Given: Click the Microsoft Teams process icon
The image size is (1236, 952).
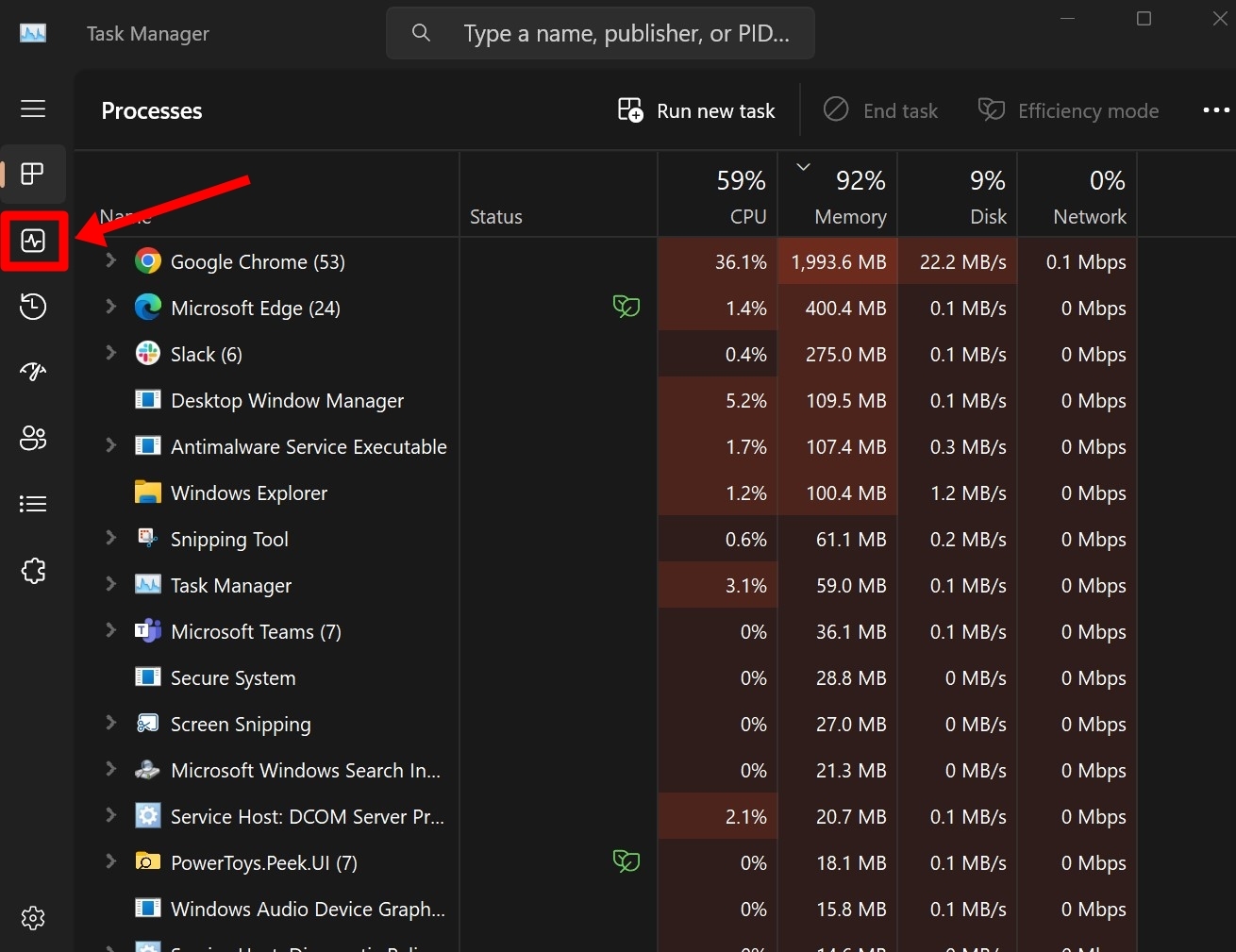Looking at the screenshot, I should coord(148,631).
